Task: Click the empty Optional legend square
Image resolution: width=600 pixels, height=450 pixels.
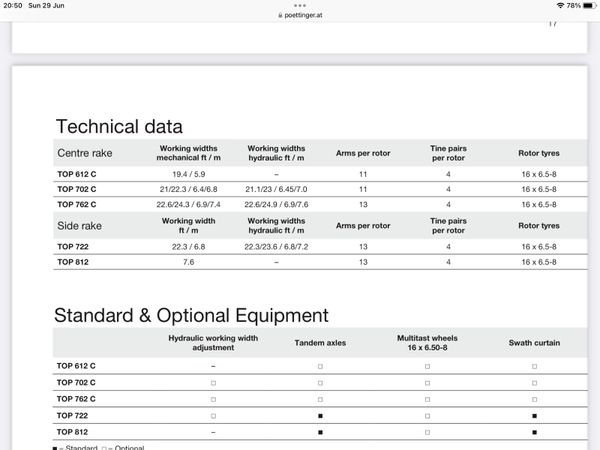Action: (104, 446)
